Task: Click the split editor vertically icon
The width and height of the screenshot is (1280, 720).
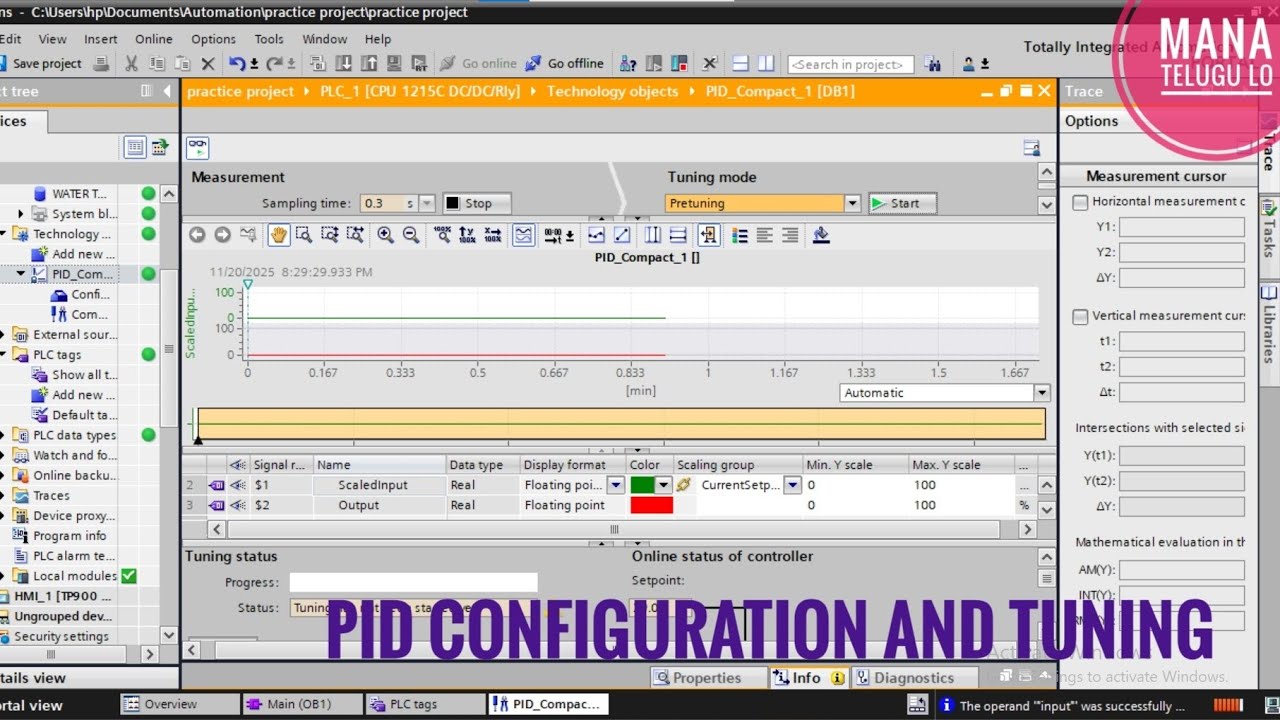Action: 766,63
